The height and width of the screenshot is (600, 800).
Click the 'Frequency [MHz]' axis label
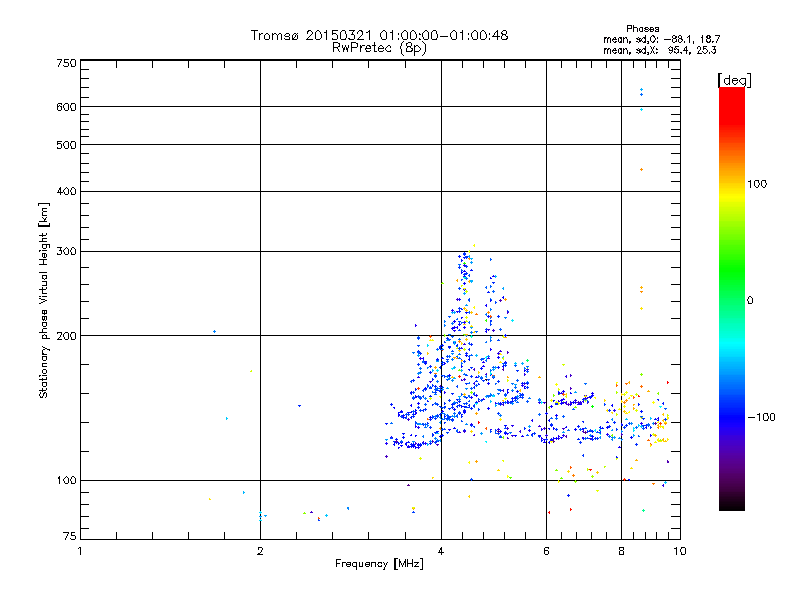(x=379, y=564)
